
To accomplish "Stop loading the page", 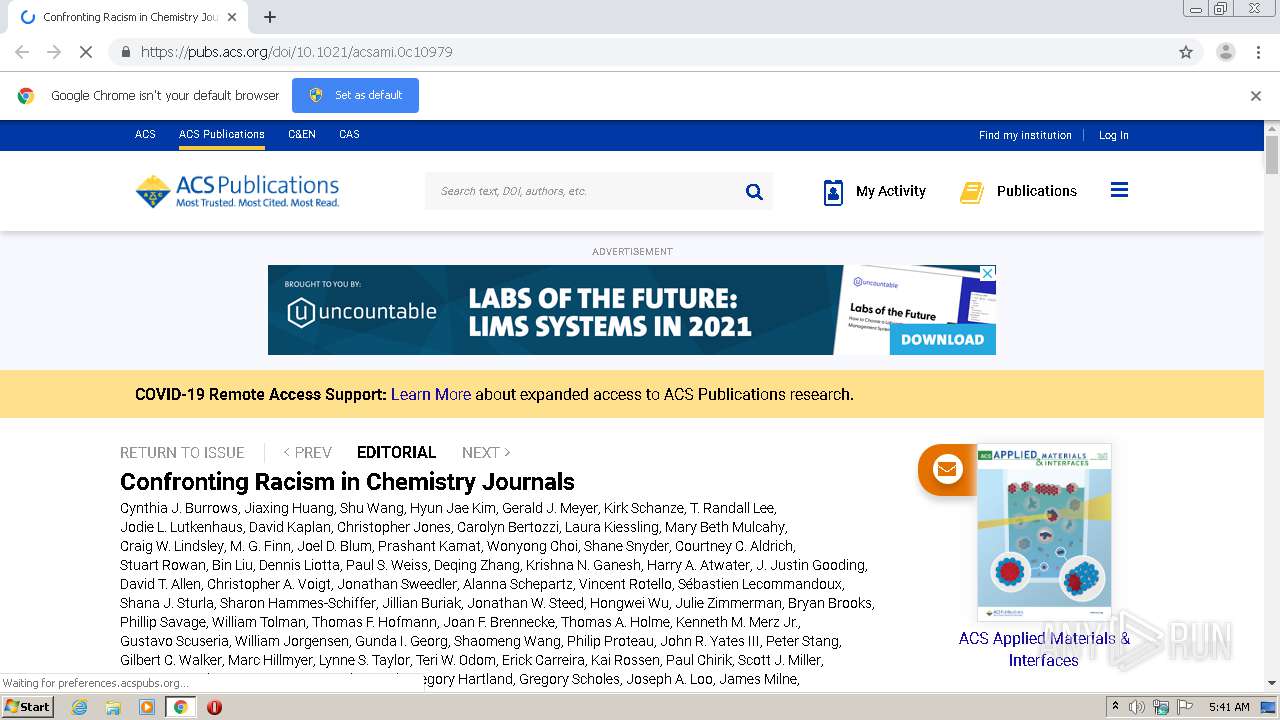I will [x=86, y=52].
